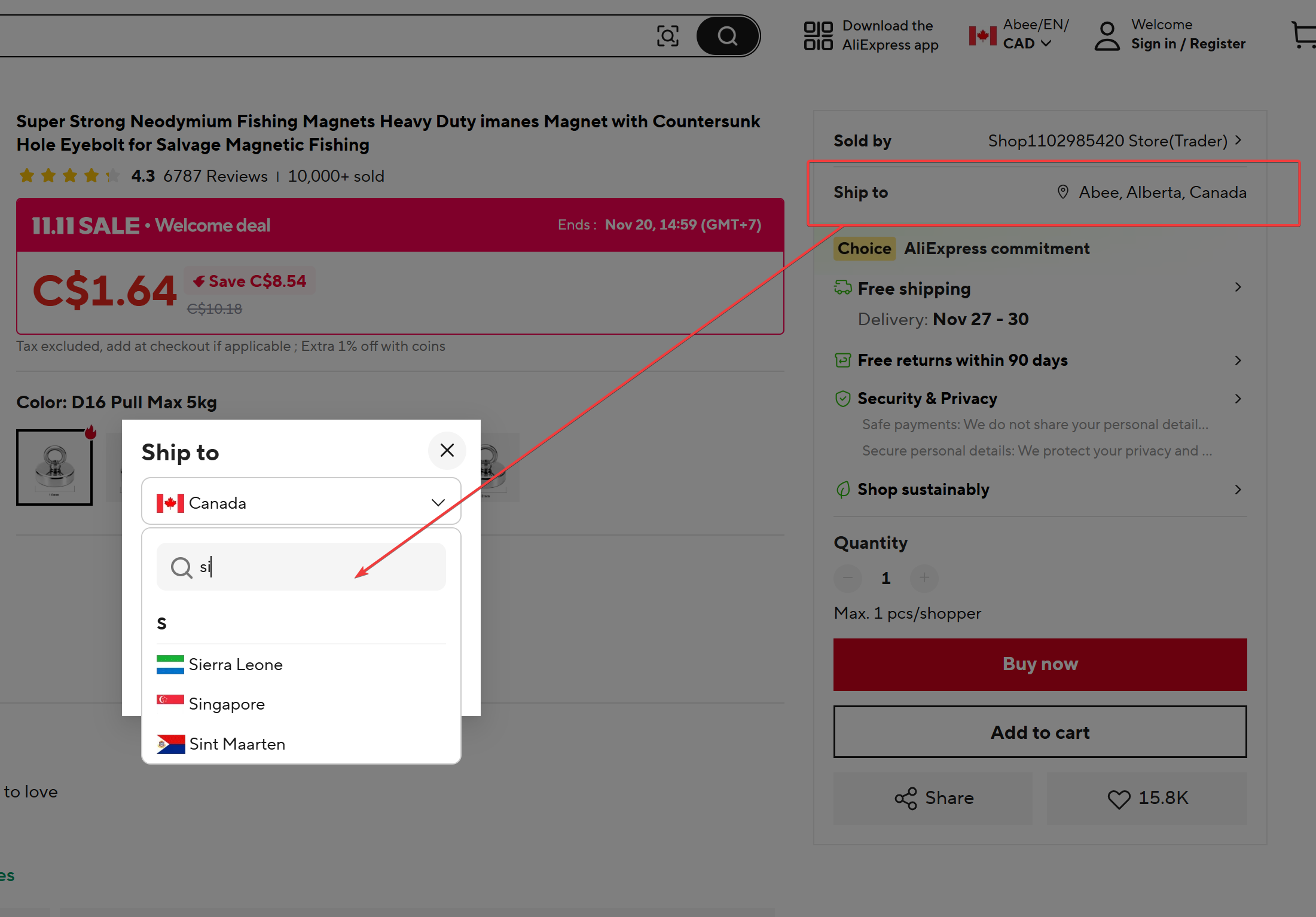Expand the Abee/EN/CAD language currency selector

coord(1019,35)
